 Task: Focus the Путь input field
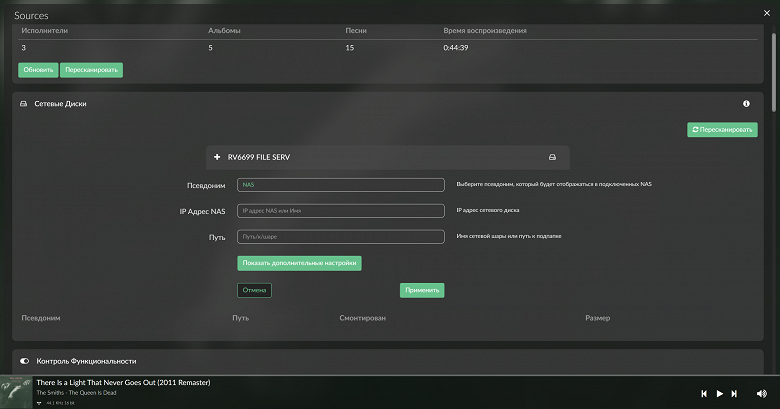click(x=341, y=236)
